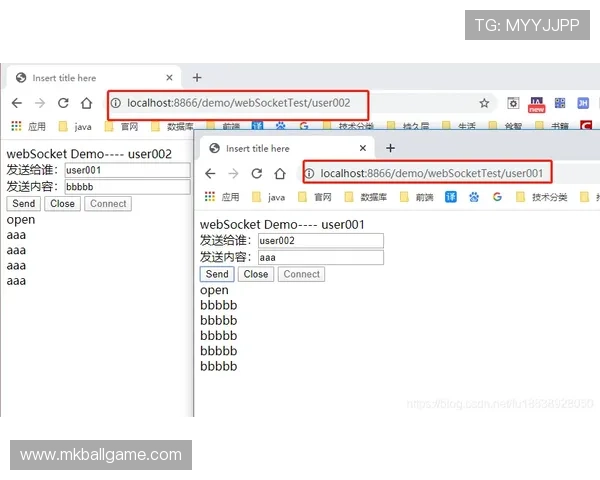Focus the 发送内容 field containing bbbbb
Viewport: 600px width, 480px height.
pos(126,186)
